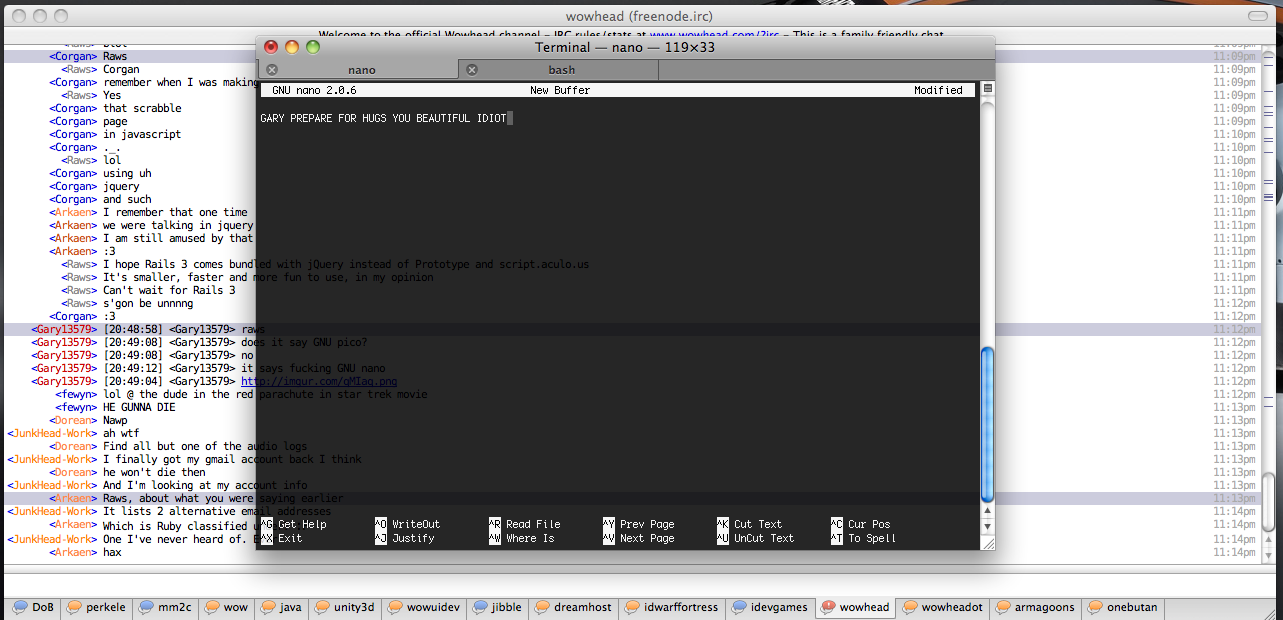The width and height of the screenshot is (1283, 620).
Task: Close the nano tab in Terminal
Action: pos(272,70)
